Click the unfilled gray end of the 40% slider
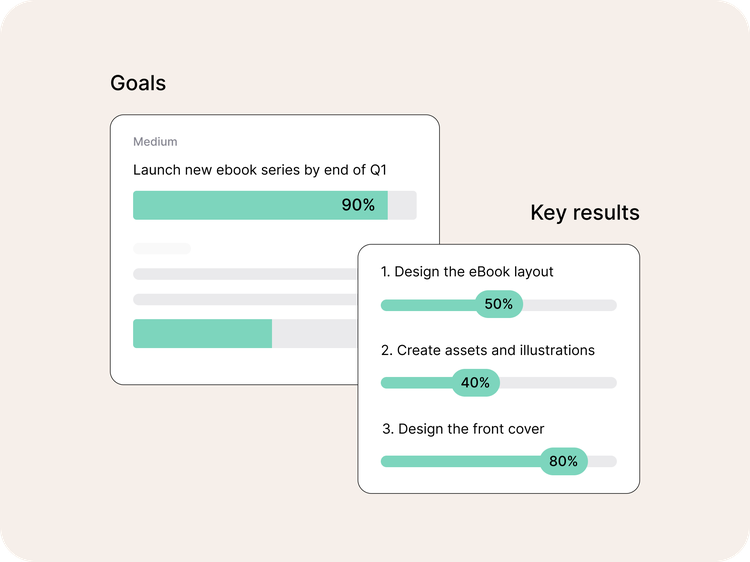750x562 pixels. point(558,383)
